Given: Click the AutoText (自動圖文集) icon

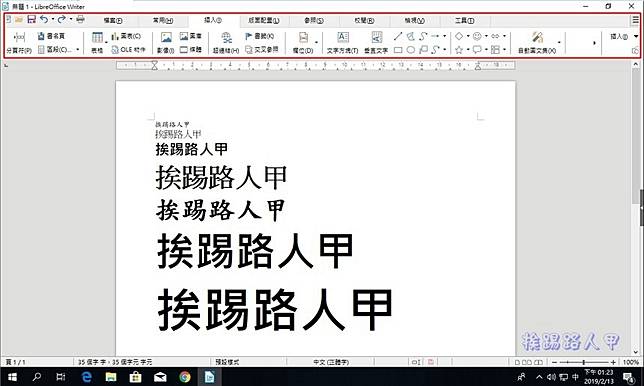Looking at the screenshot, I should pos(537,37).
